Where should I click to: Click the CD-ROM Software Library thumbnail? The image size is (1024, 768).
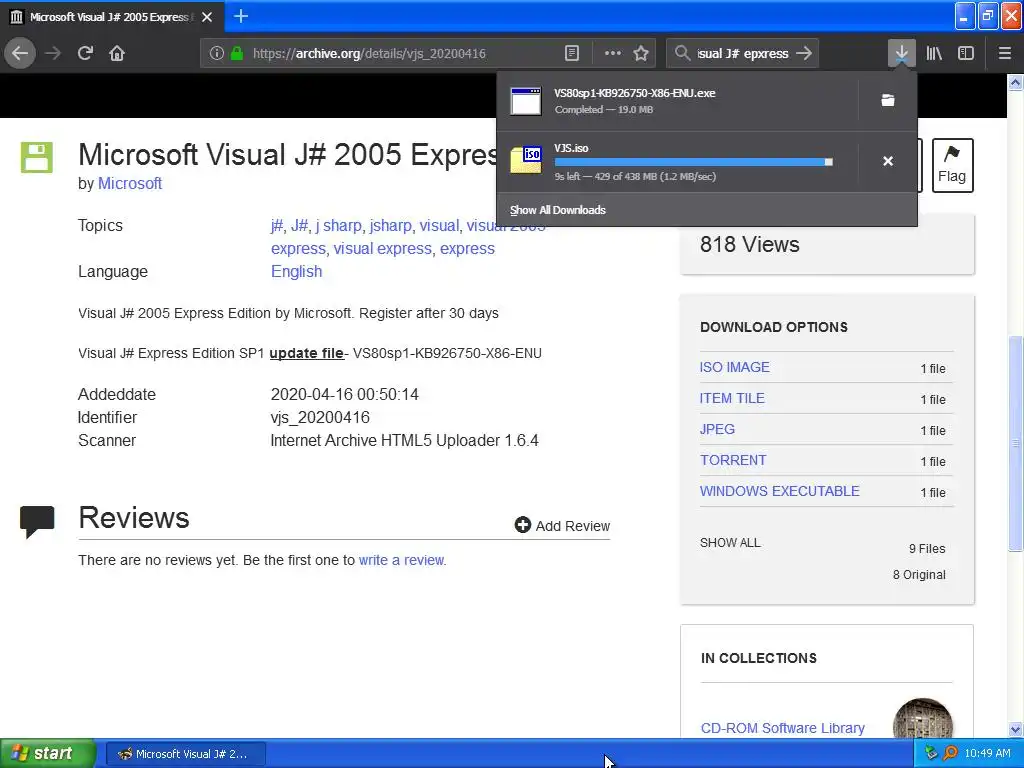923,719
